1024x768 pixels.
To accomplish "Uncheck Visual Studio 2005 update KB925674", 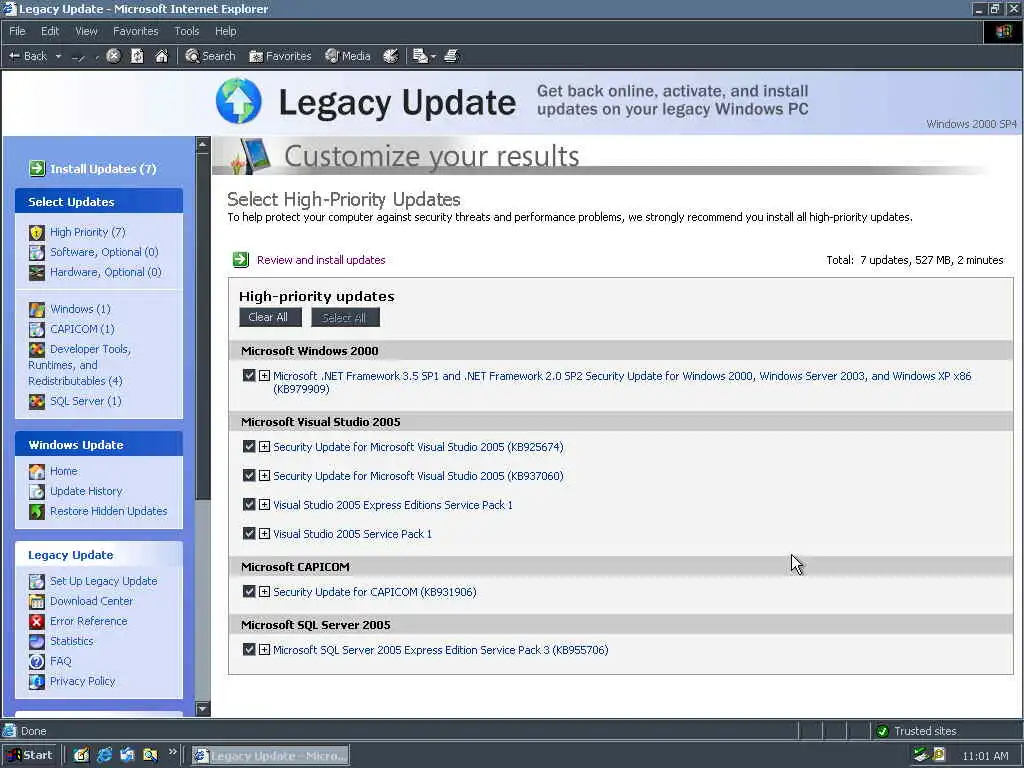I will (249, 447).
